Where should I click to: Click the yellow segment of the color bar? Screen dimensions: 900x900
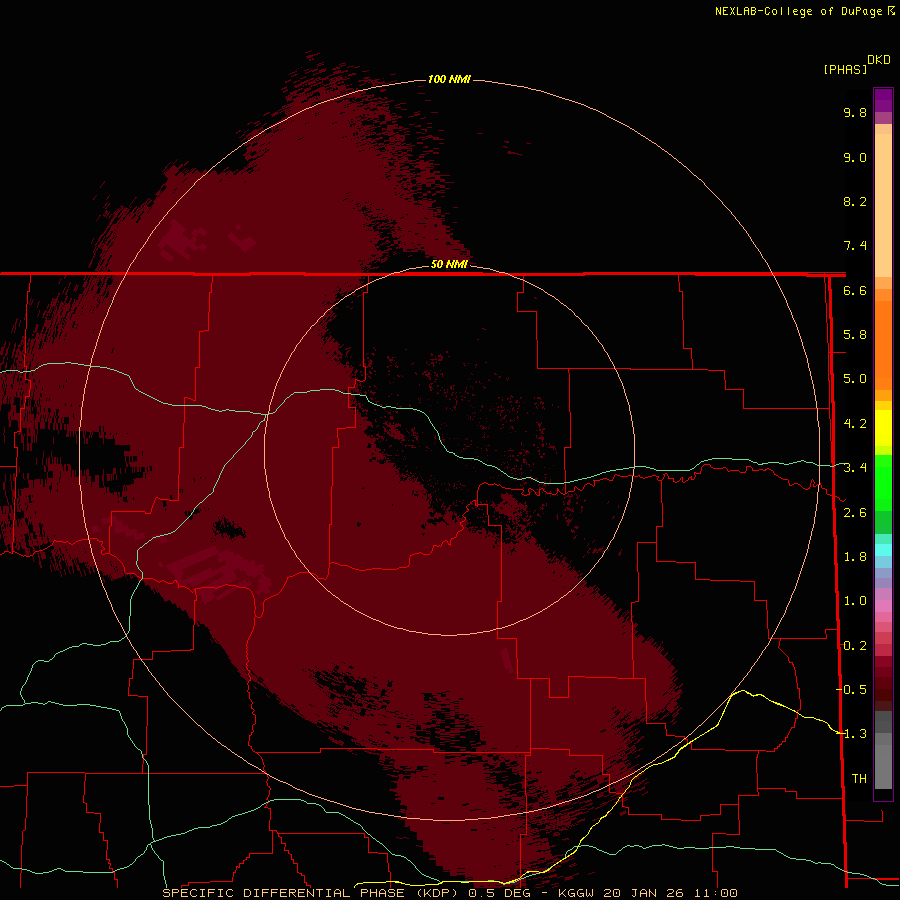[x=883, y=428]
